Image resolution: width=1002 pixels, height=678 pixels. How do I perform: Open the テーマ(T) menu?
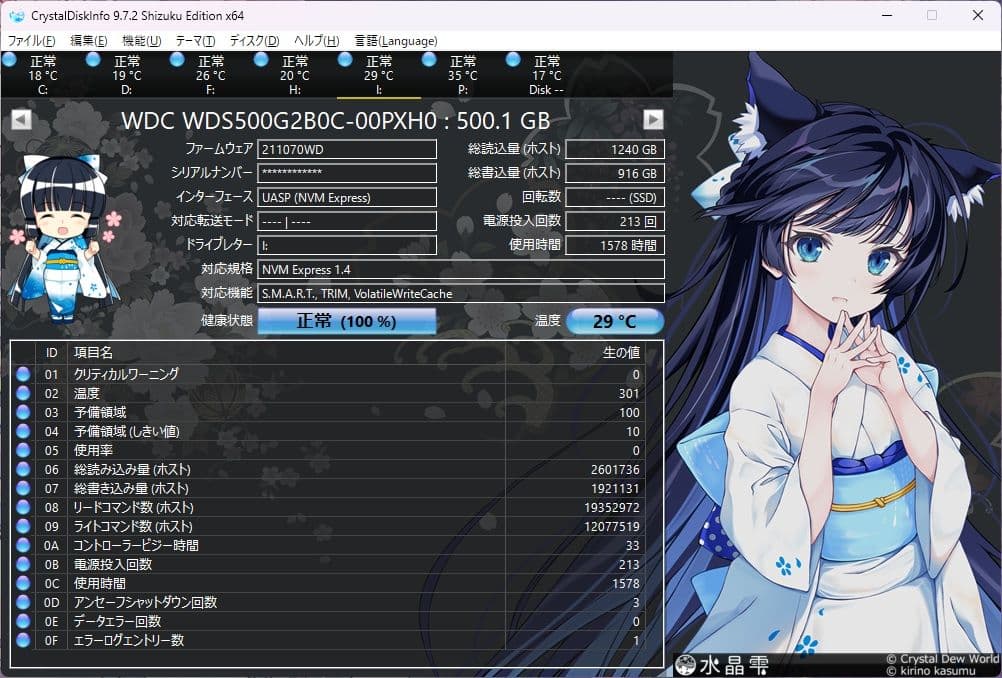point(195,41)
